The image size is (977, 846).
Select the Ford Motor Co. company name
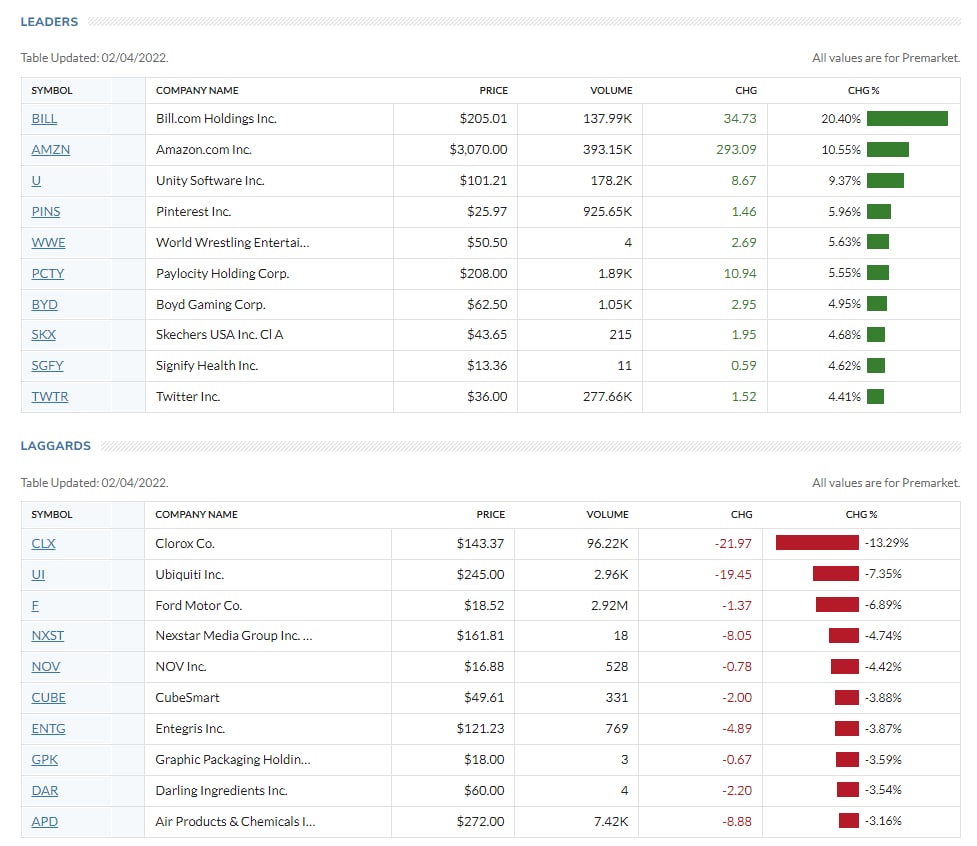pyautogui.click(x=199, y=606)
